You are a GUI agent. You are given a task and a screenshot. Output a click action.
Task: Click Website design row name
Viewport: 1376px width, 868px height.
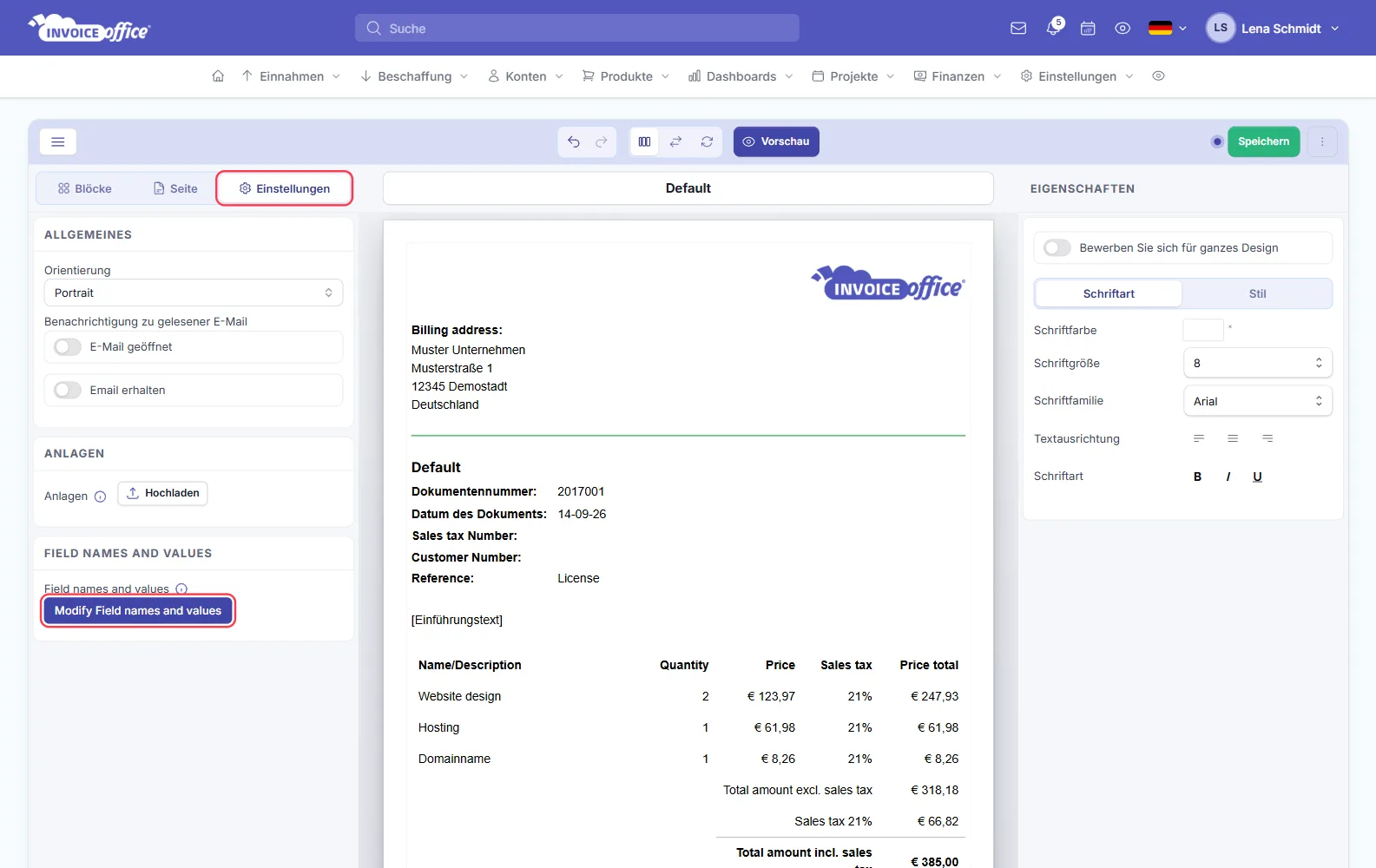[459, 696]
